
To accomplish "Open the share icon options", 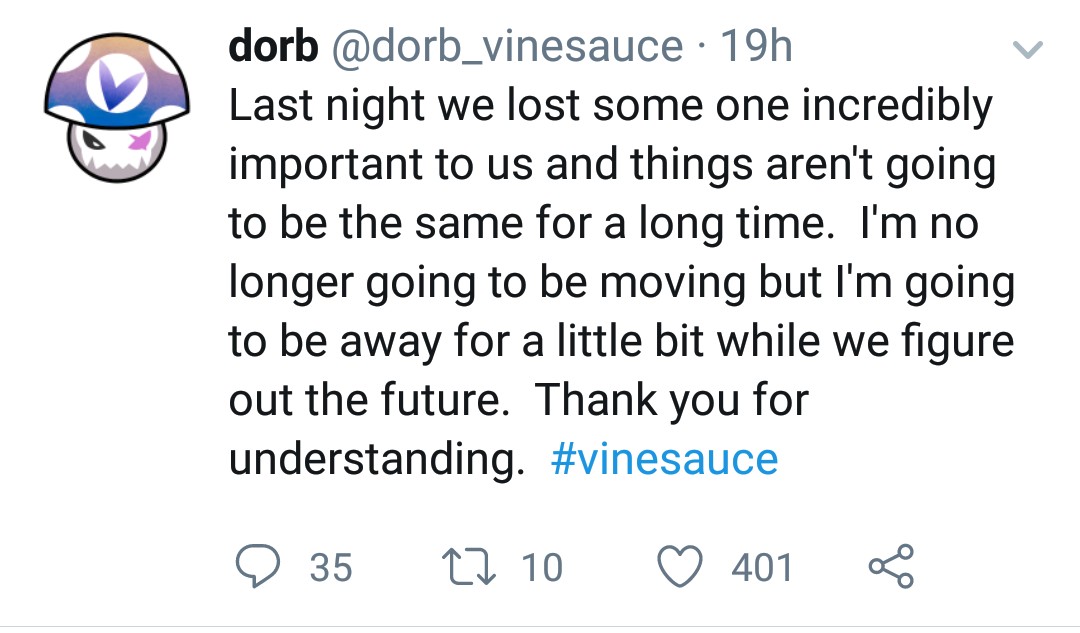I will point(891,565).
